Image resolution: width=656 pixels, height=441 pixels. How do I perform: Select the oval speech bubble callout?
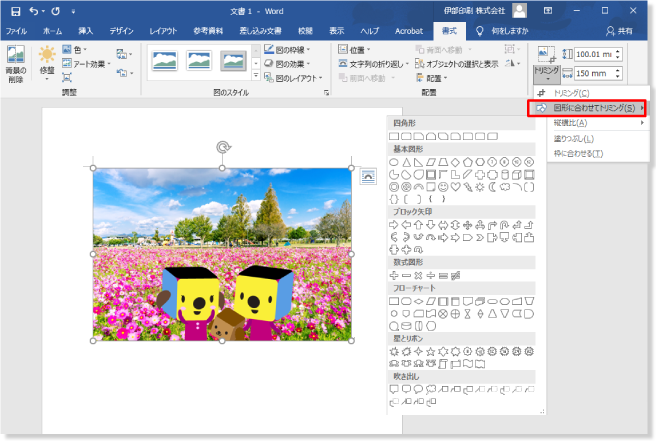coord(418,389)
